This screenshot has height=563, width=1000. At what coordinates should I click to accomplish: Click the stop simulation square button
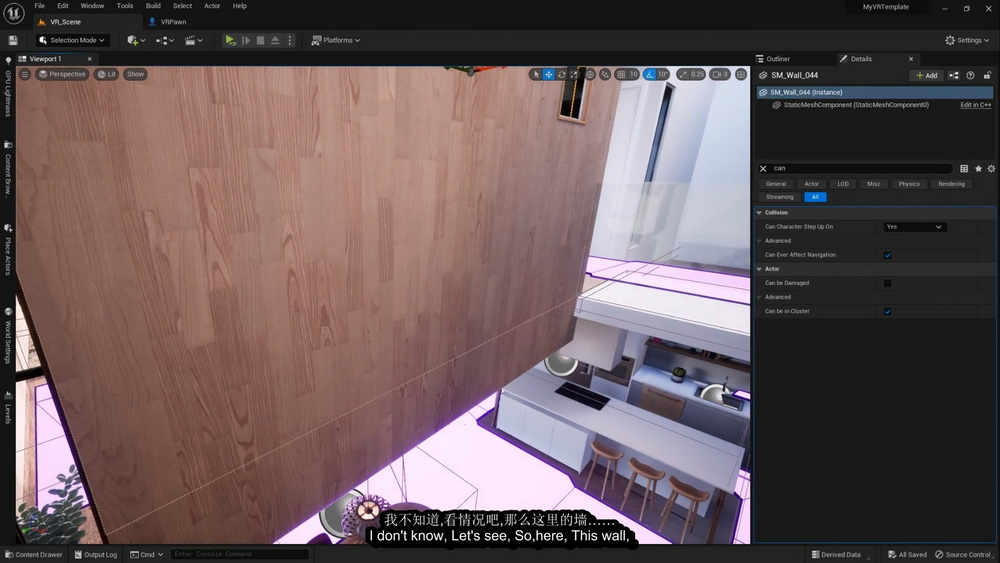coord(260,40)
